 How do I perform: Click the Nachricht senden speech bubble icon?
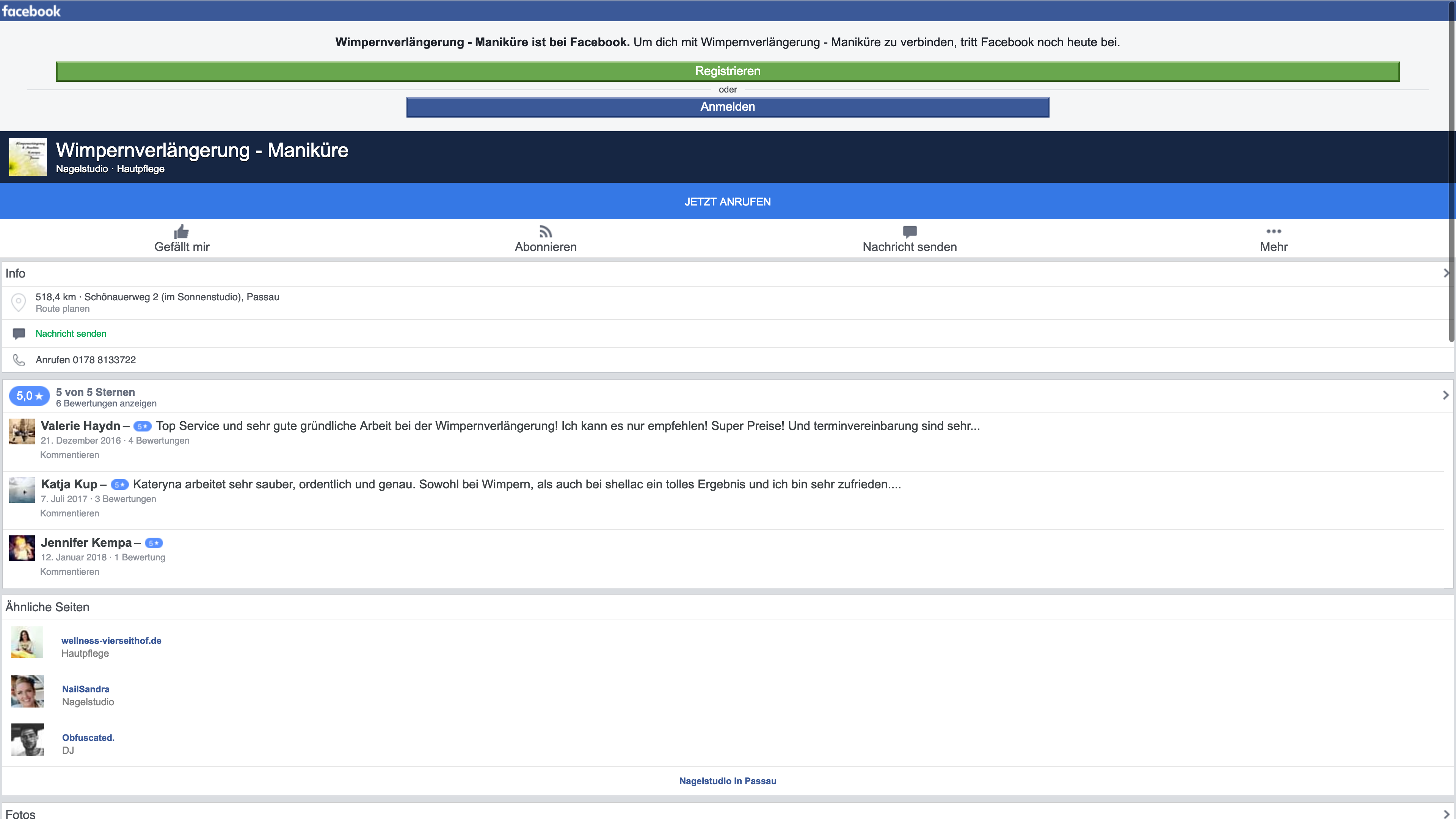(910, 231)
